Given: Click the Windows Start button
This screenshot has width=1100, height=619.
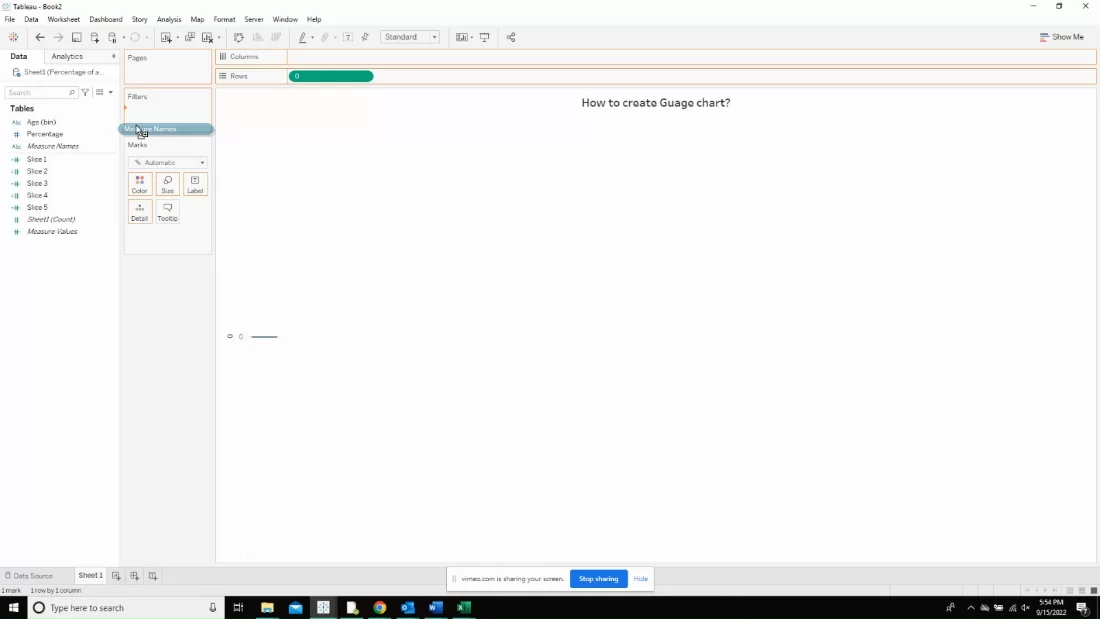Looking at the screenshot, I should [x=13, y=608].
